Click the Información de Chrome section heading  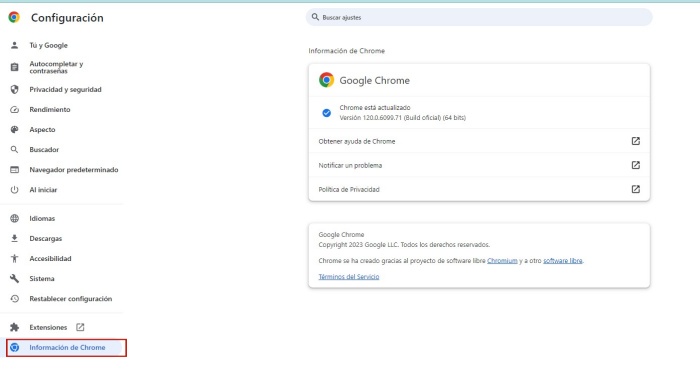point(346,51)
